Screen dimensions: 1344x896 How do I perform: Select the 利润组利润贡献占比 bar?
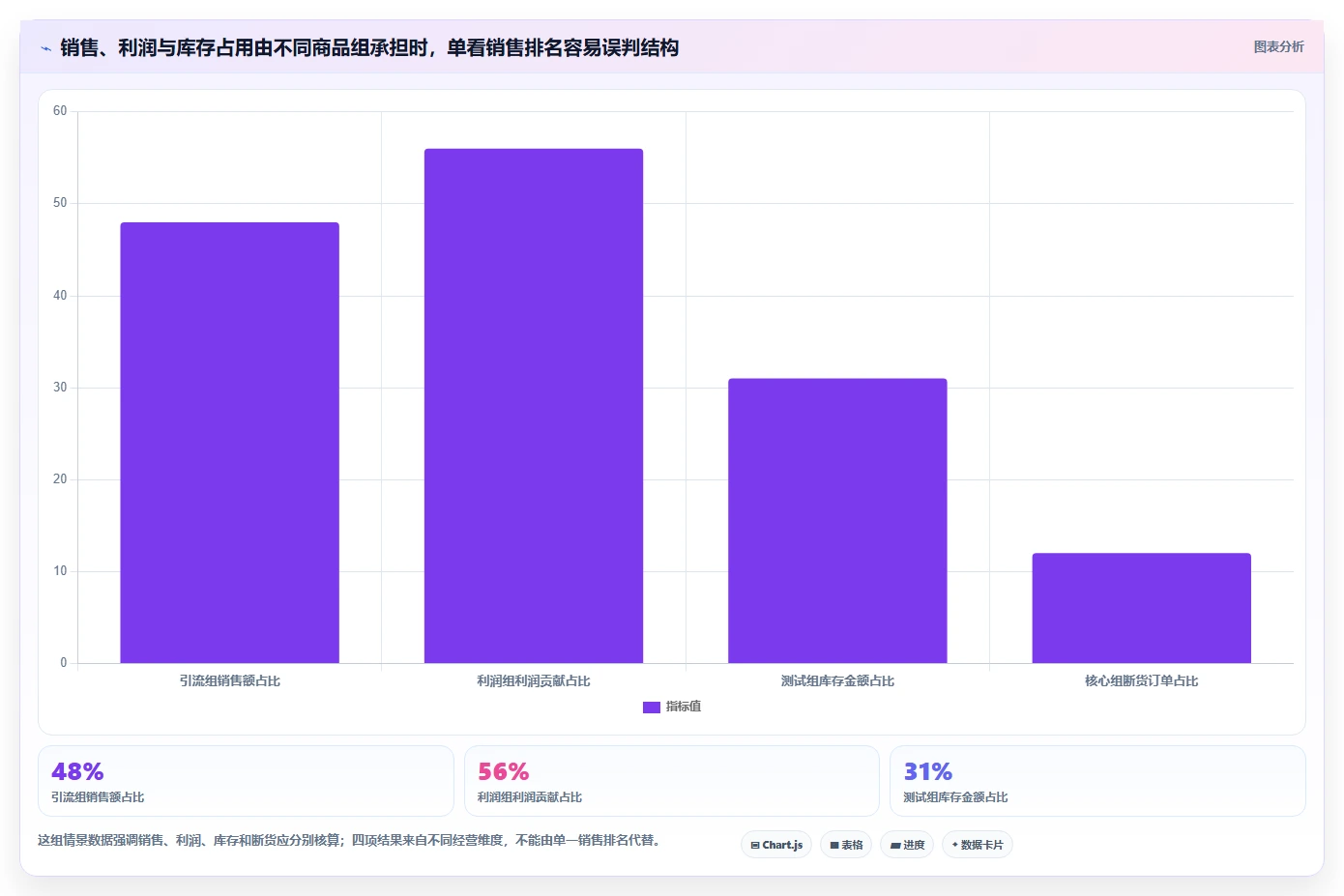point(534,406)
